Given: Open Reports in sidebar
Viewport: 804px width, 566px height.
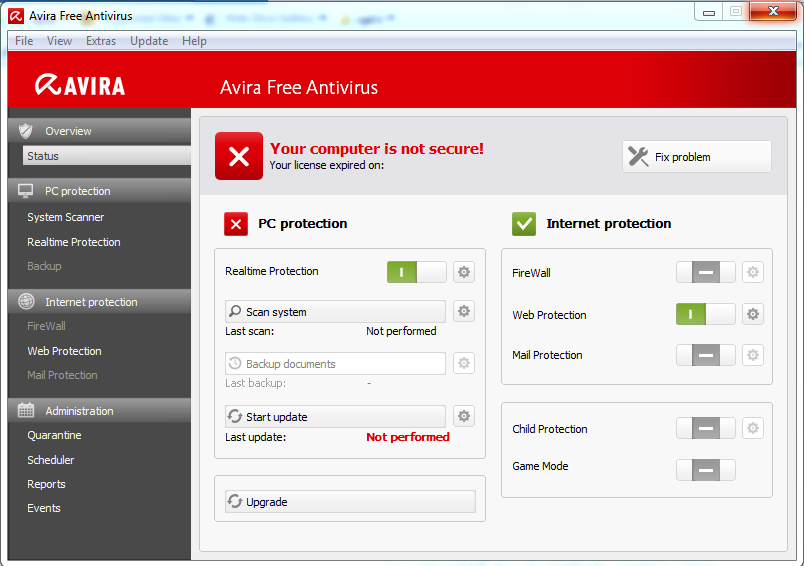Looking at the screenshot, I should click(x=46, y=484).
